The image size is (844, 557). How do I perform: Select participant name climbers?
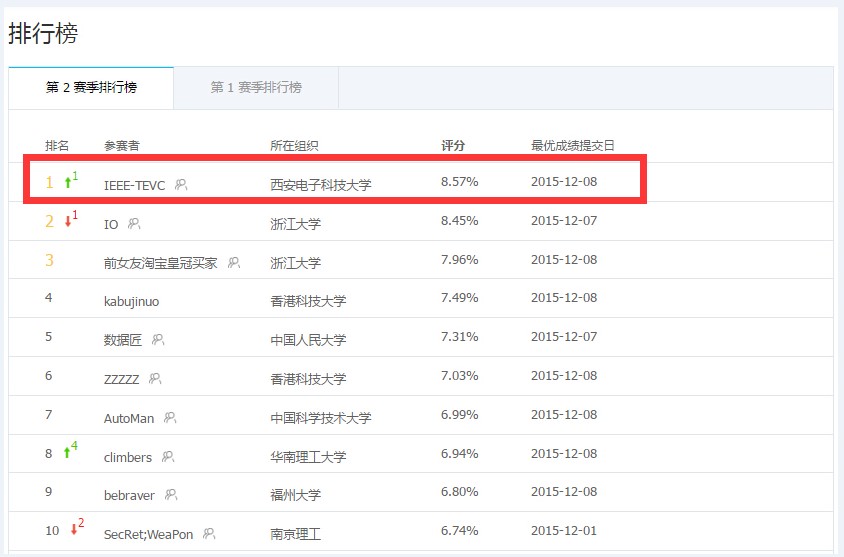pyautogui.click(x=128, y=457)
